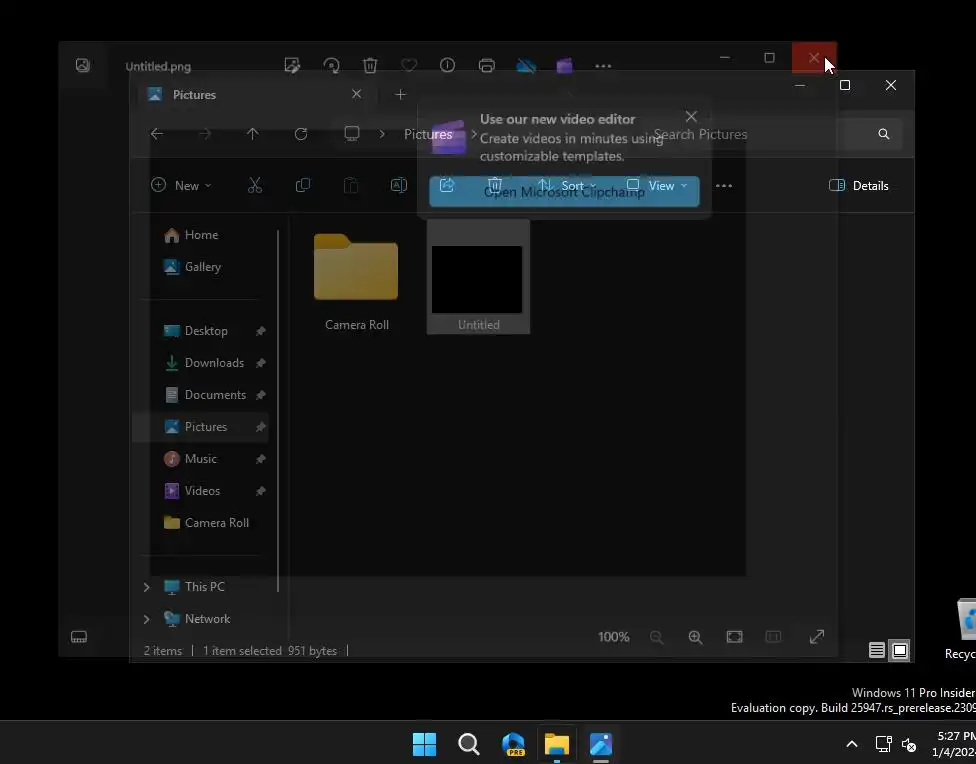
Task: Add a new Explorer tab
Action: click(x=400, y=95)
